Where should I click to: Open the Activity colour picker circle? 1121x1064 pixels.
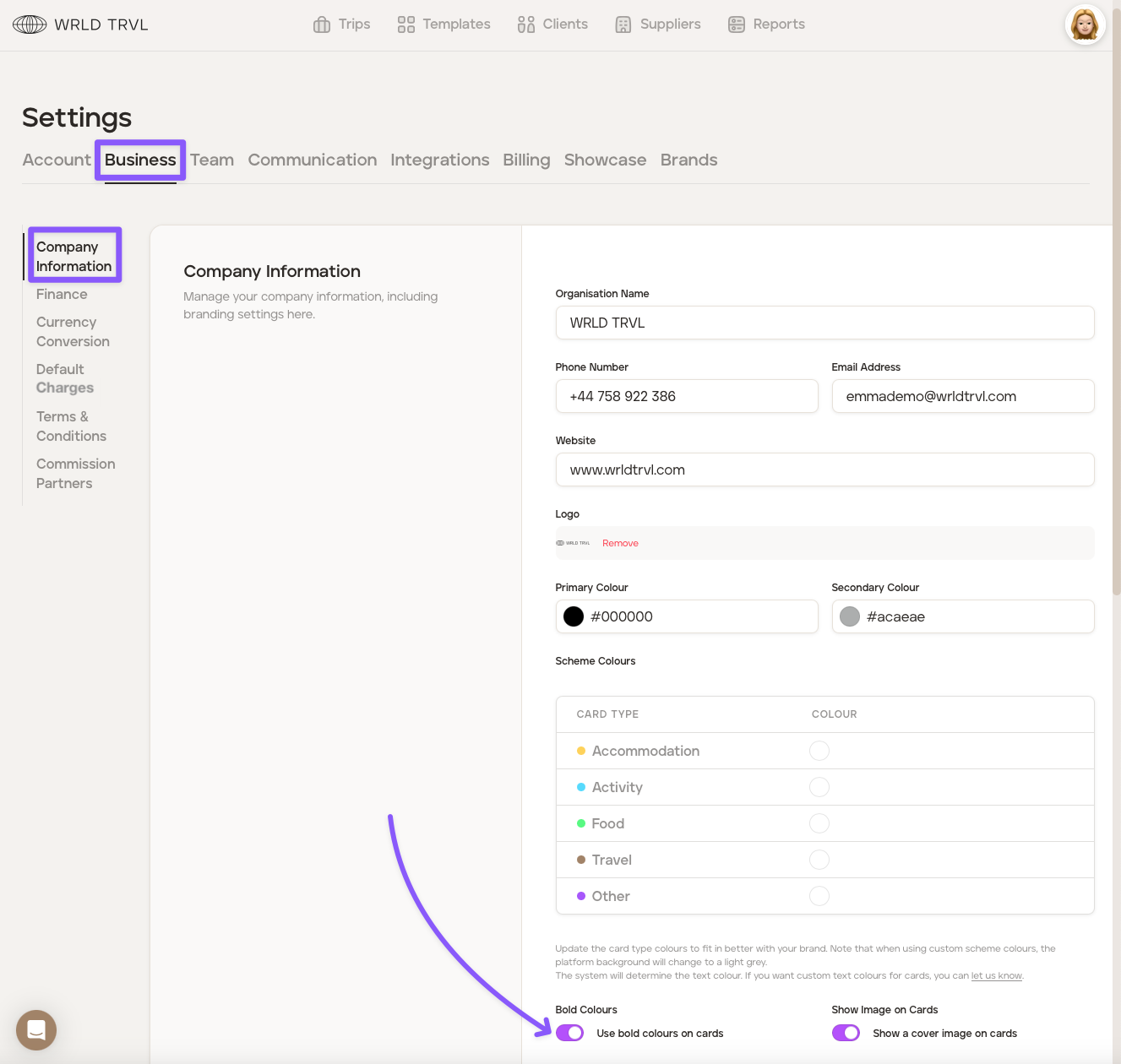pos(819,787)
